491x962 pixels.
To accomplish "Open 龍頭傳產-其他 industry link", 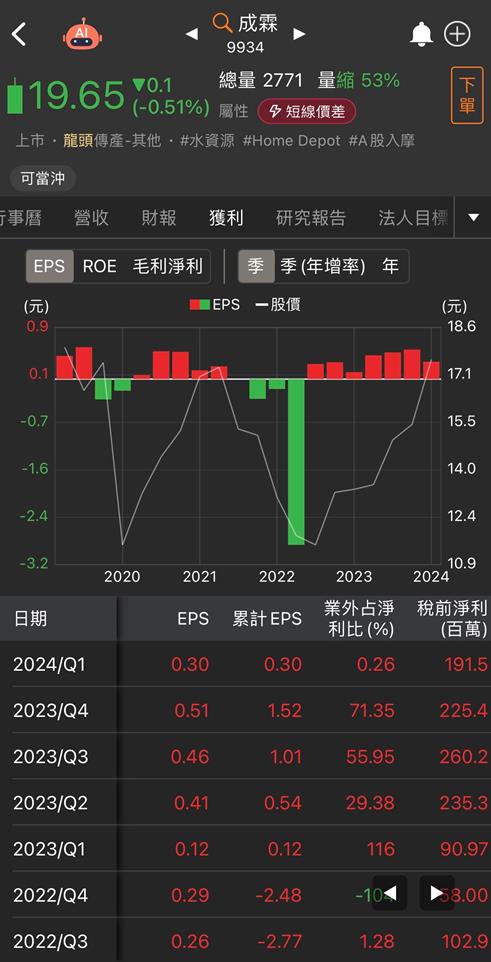I will coord(111,141).
